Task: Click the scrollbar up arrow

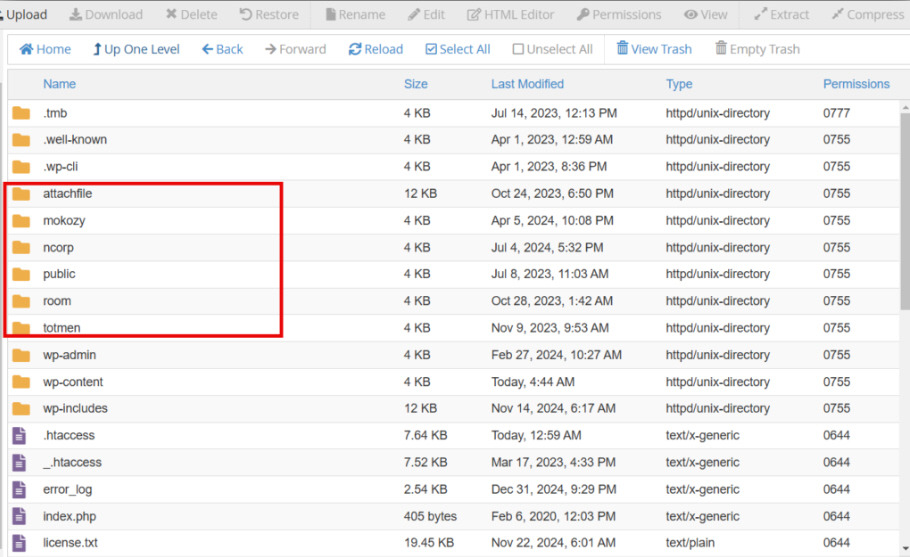Action: pos(905,108)
